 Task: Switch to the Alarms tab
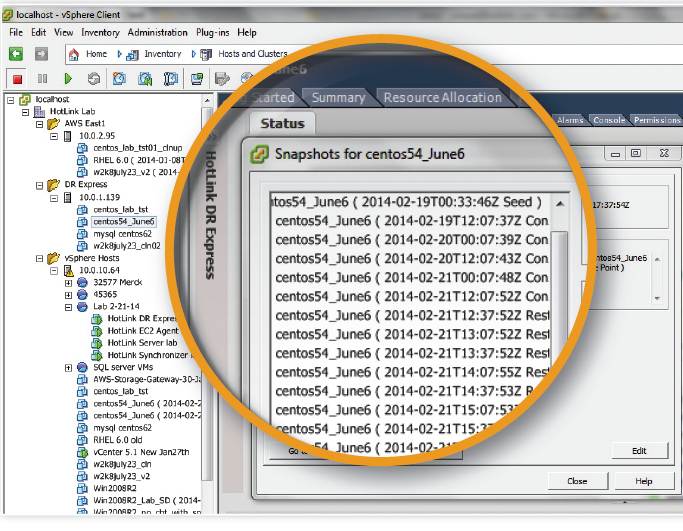(570, 120)
